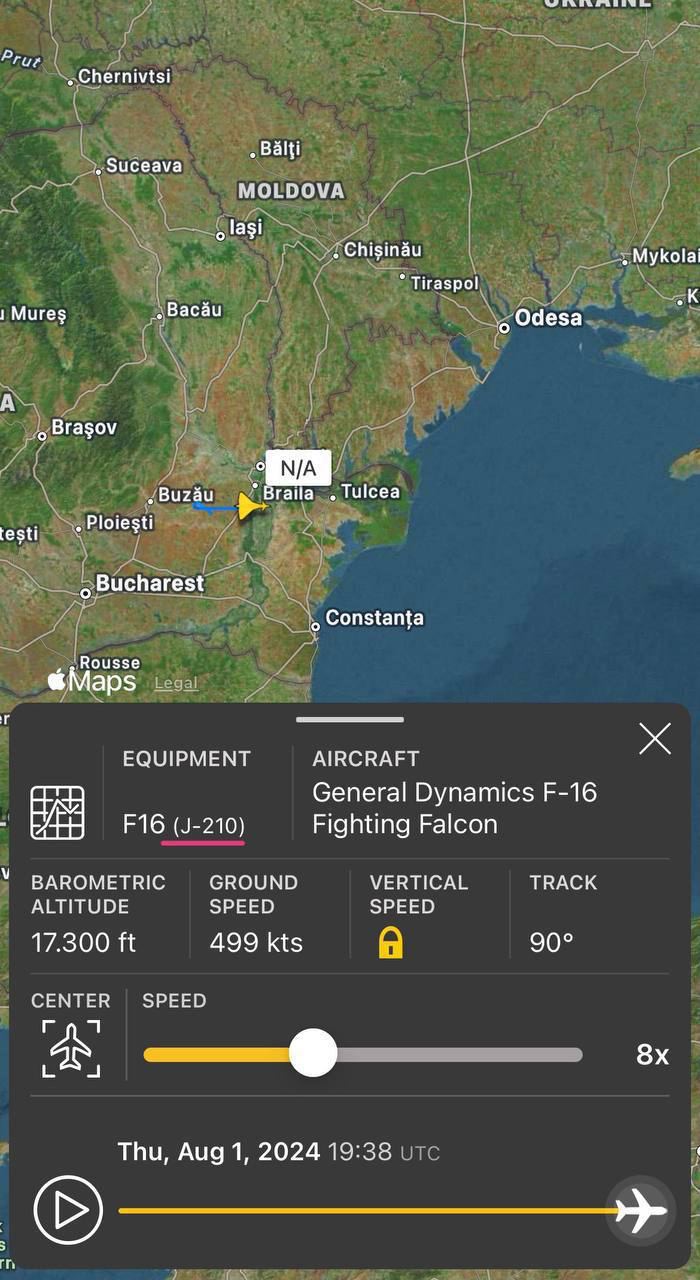Click the N/A callsign label on map
Image resolution: width=700 pixels, height=1280 pixels.
pos(297,468)
